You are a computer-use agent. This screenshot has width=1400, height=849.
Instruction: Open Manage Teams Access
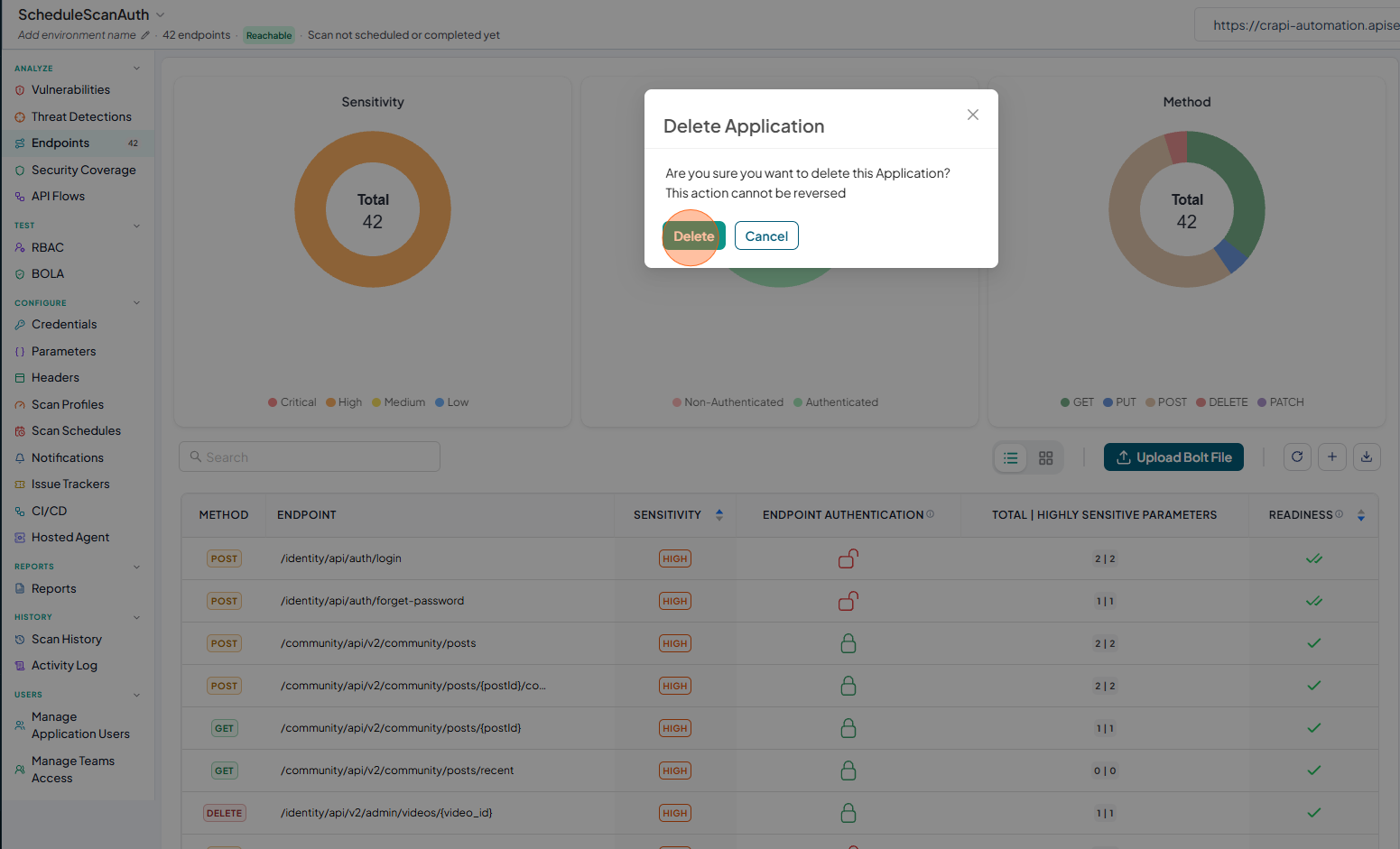point(72,770)
